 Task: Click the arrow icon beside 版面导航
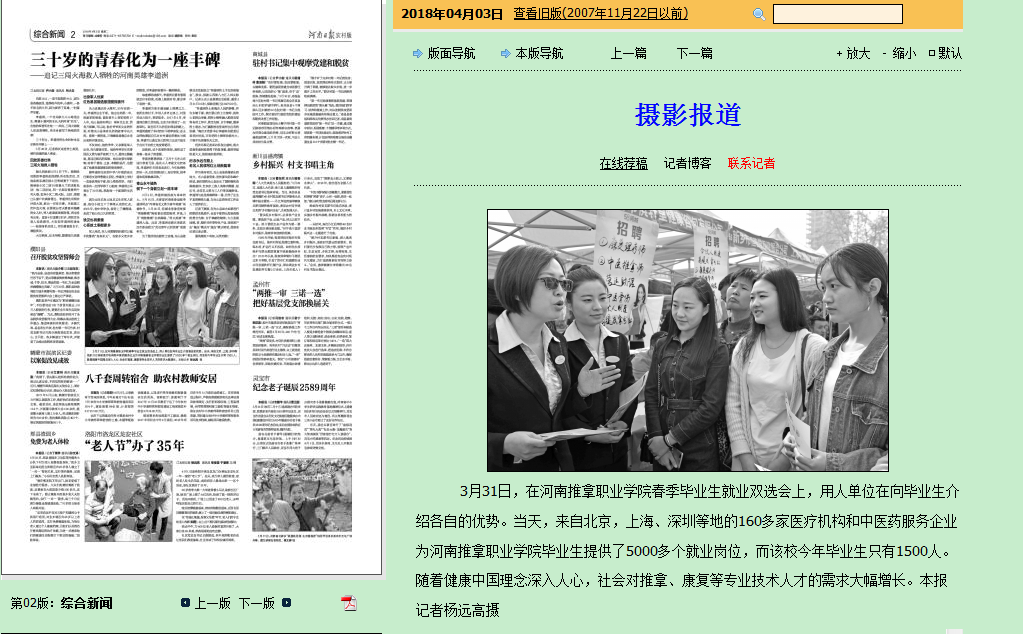(x=418, y=53)
